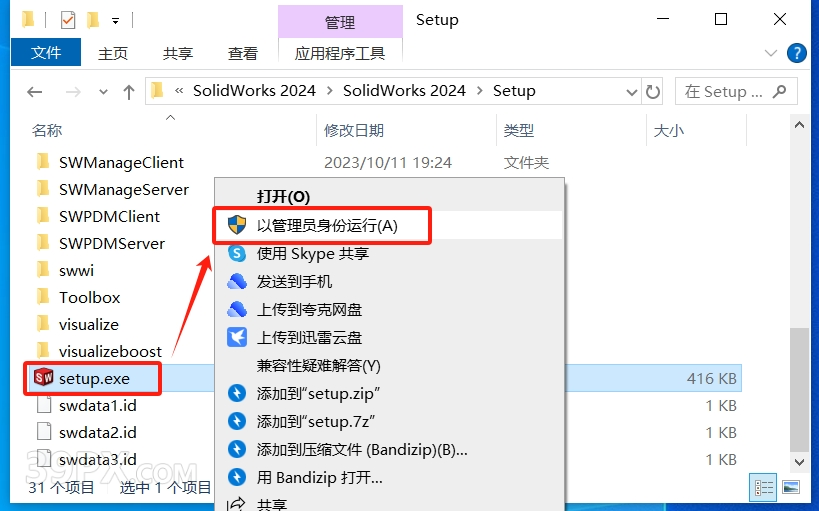
Task: Open the 查看 ribbon tab
Action: (242, 53)
